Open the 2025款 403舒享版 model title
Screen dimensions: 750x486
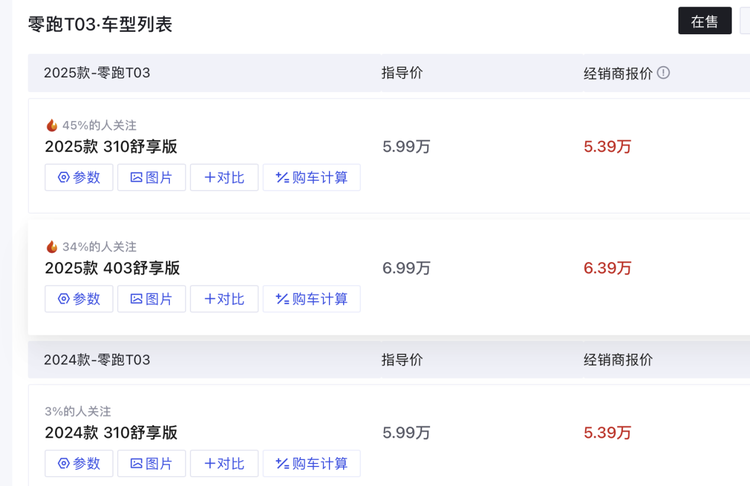112,268
